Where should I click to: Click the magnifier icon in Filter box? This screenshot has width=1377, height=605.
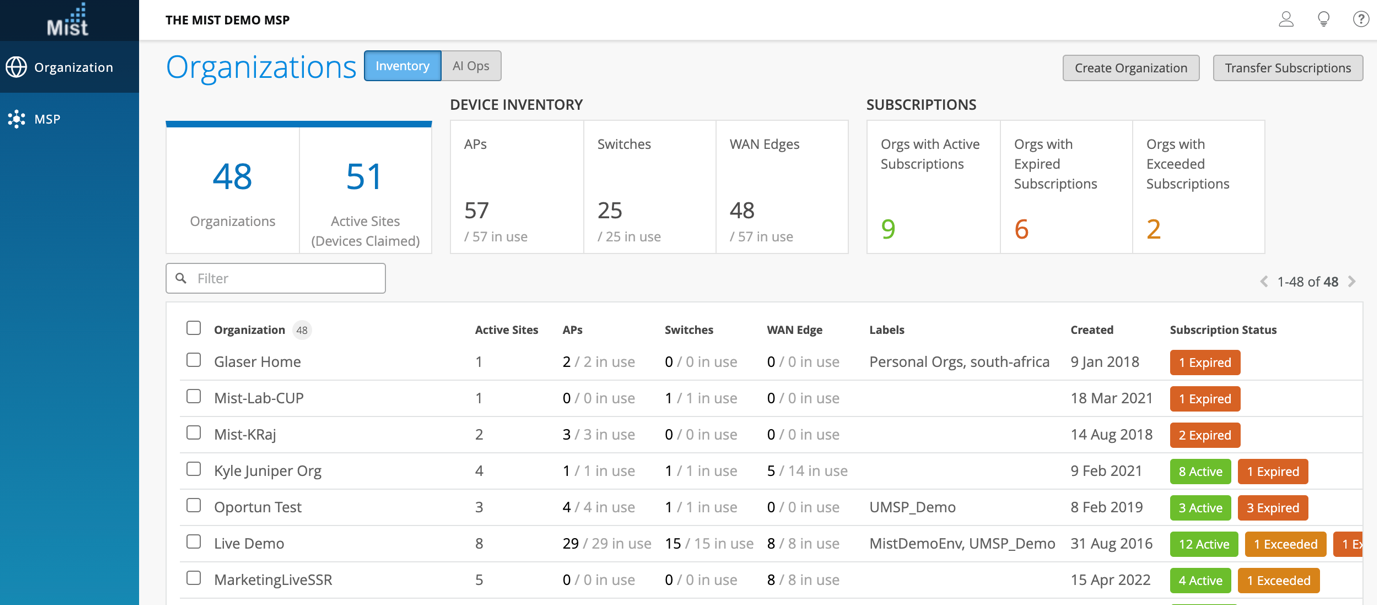(181, 278)
